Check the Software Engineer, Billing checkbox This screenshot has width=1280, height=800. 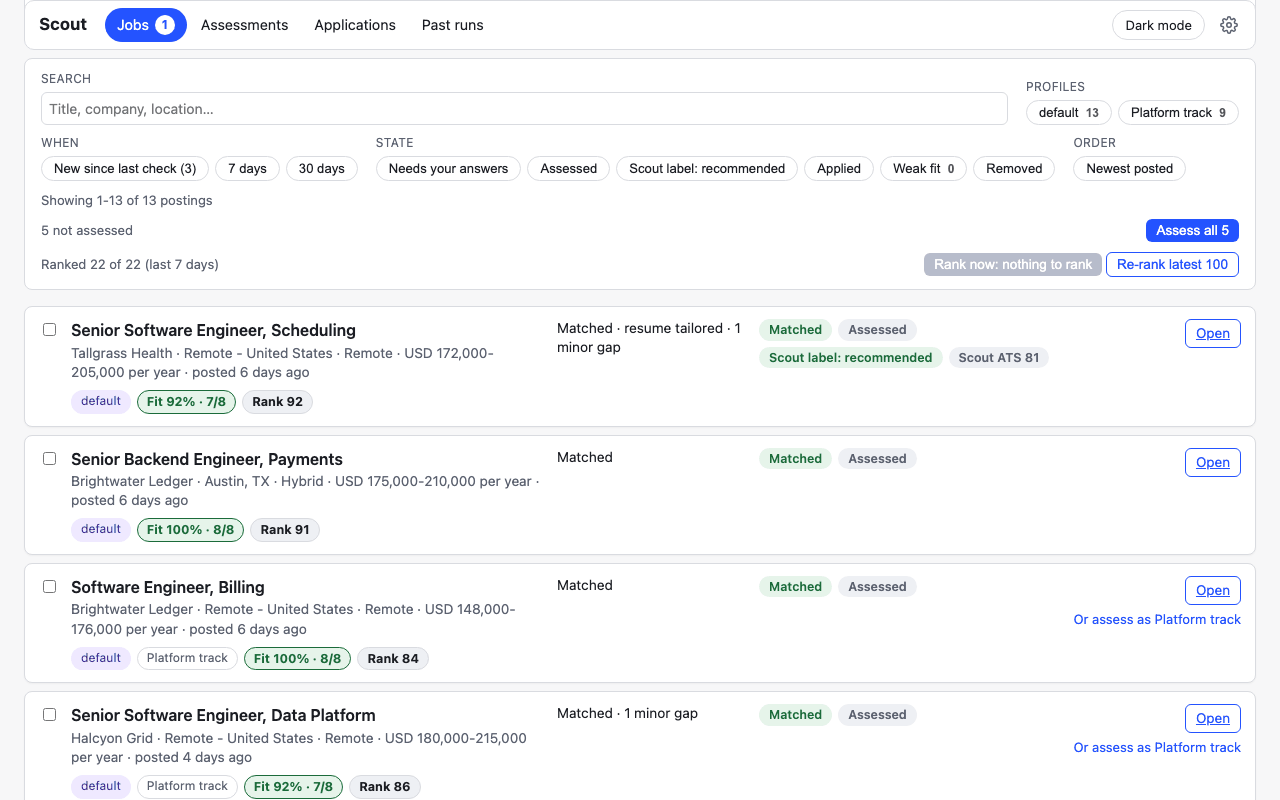click(x=49, y=586)
